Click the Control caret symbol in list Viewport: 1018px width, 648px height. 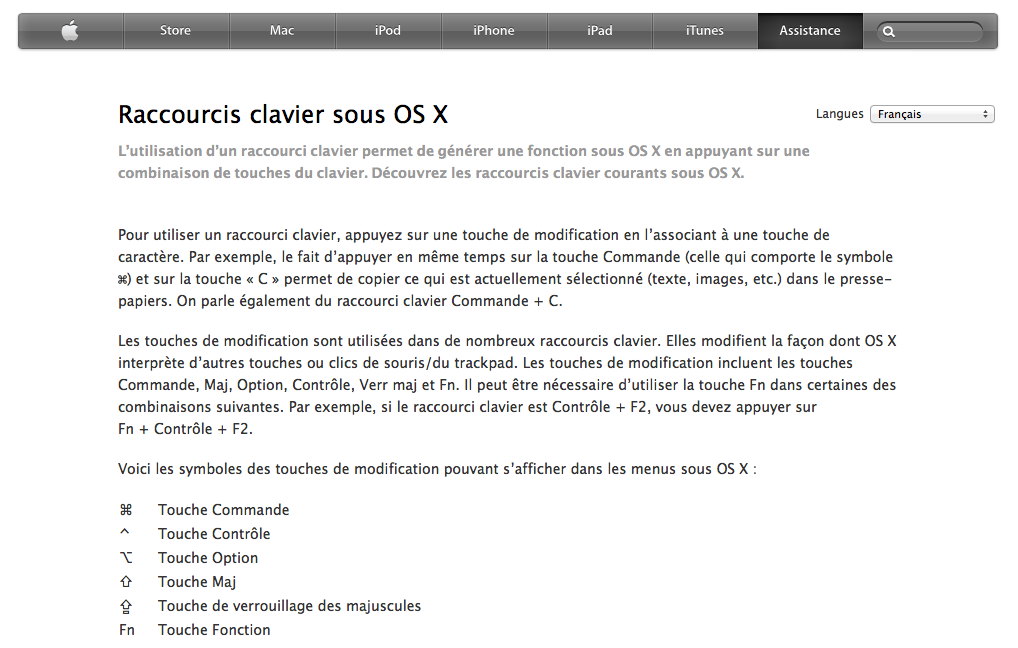(x=125, y=532)
